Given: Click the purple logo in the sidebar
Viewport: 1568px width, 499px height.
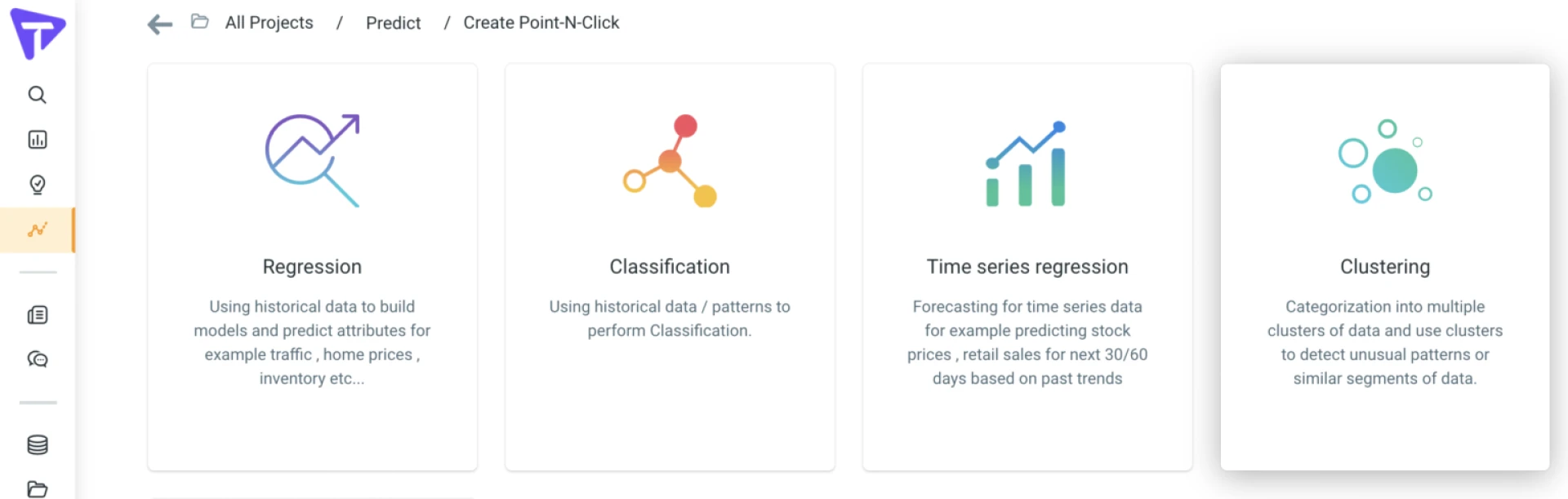Looking at the screenshot, I should click(38, 33).
